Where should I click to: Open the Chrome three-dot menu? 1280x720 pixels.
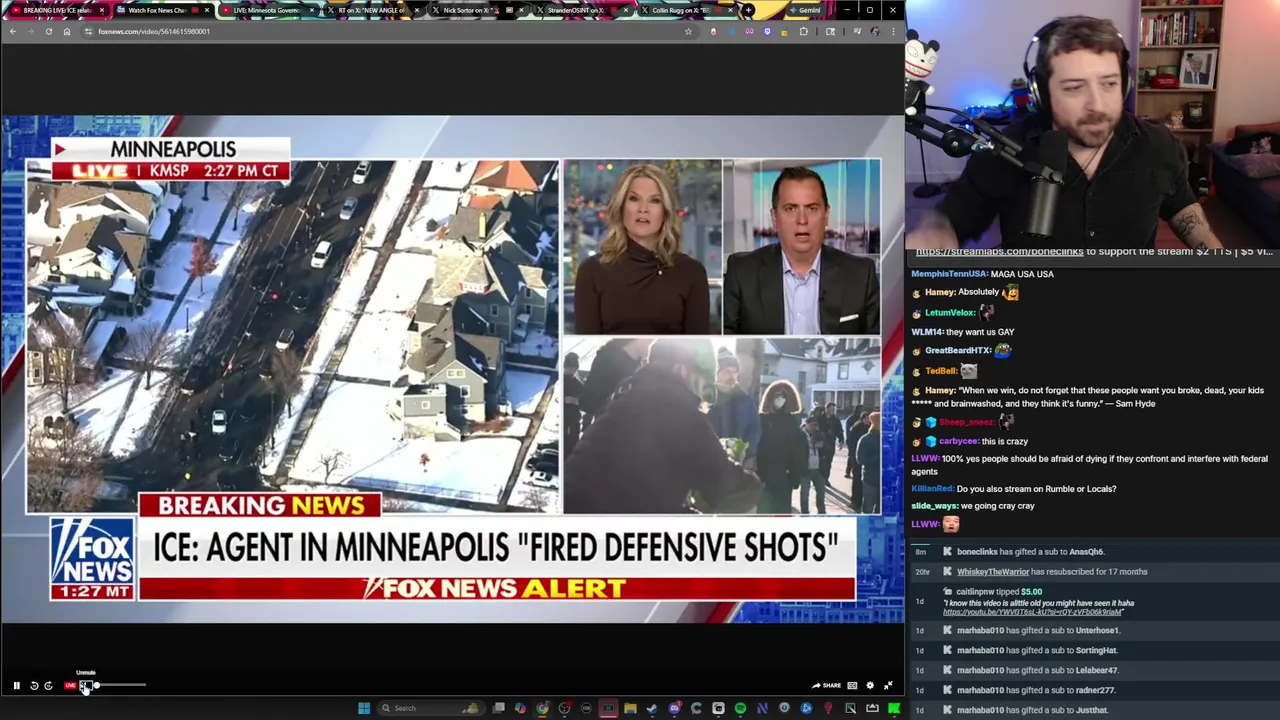(x=892, y=31)
